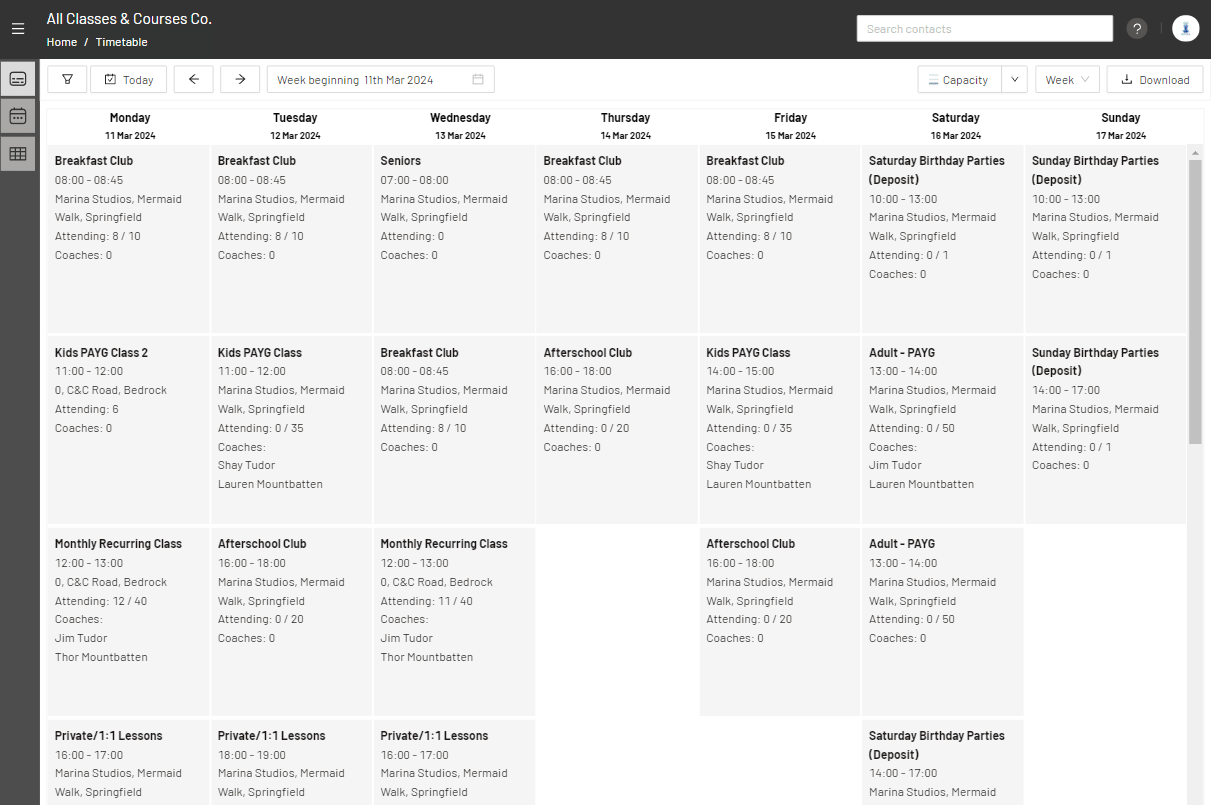1211x805 pixels.
Task: Open the week beginning date picker
Action: click(380, 80)
